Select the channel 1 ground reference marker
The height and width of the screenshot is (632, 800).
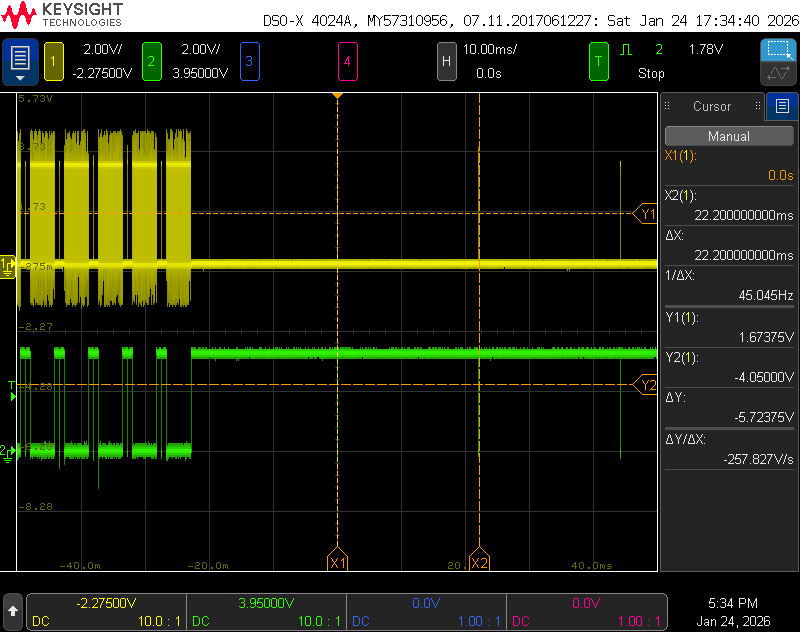[x=8, y=265]
